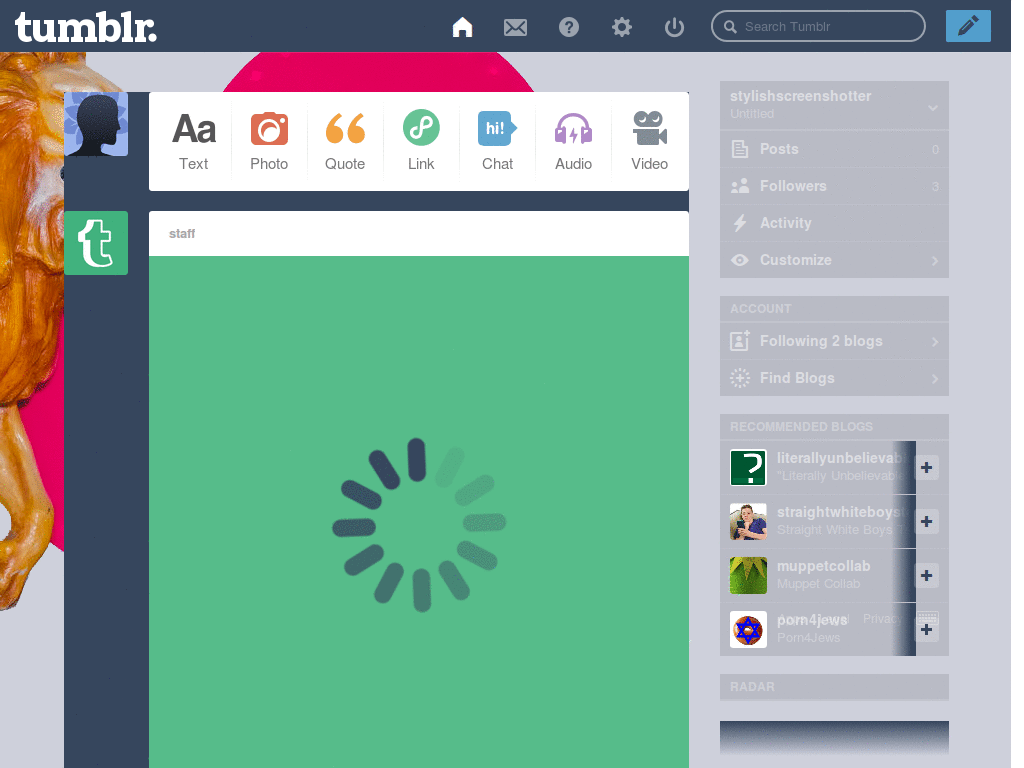Create a new Chat post
The height and width of the screenshot is (768, 1024).
pos(497,141)
